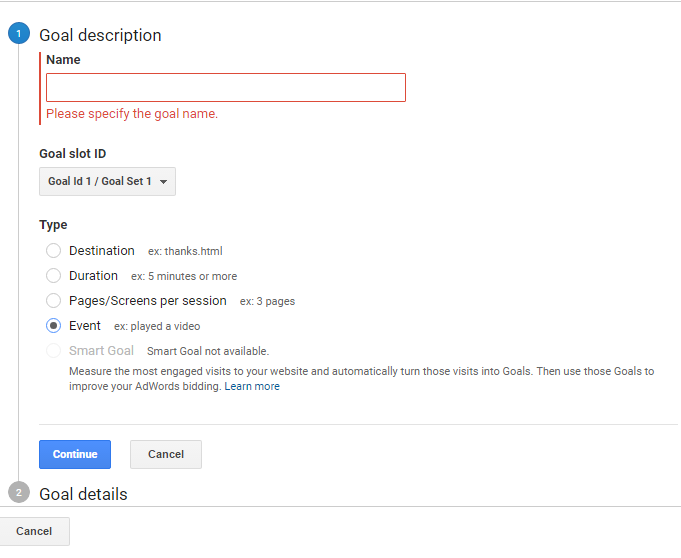This screenshot has height=558, width=681.
Task: Click the goal Name input field
Action: click(226, 88)
